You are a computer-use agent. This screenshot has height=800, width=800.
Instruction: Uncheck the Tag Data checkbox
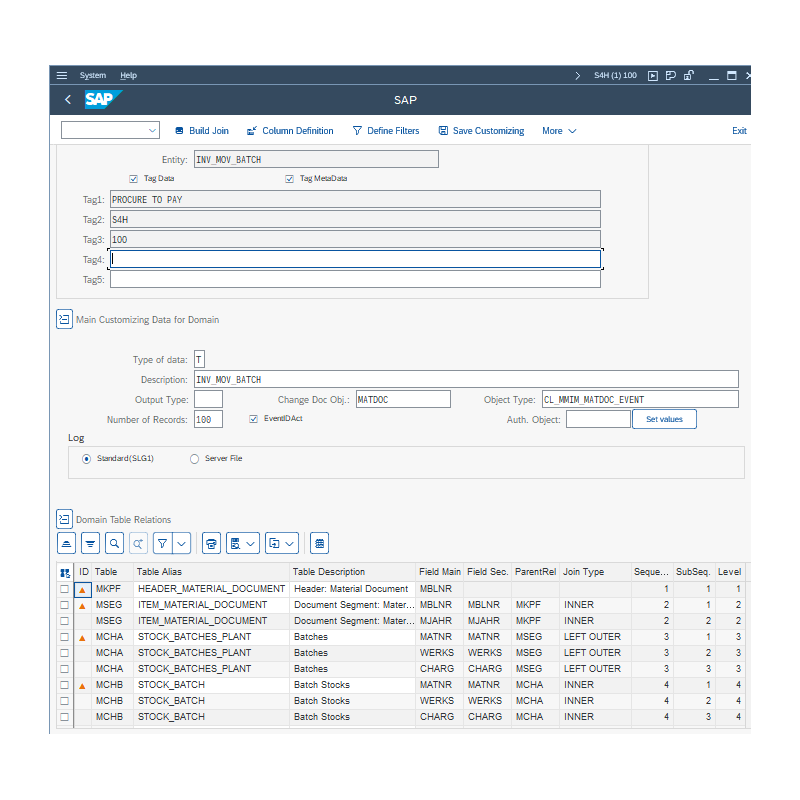coord(134,179)
